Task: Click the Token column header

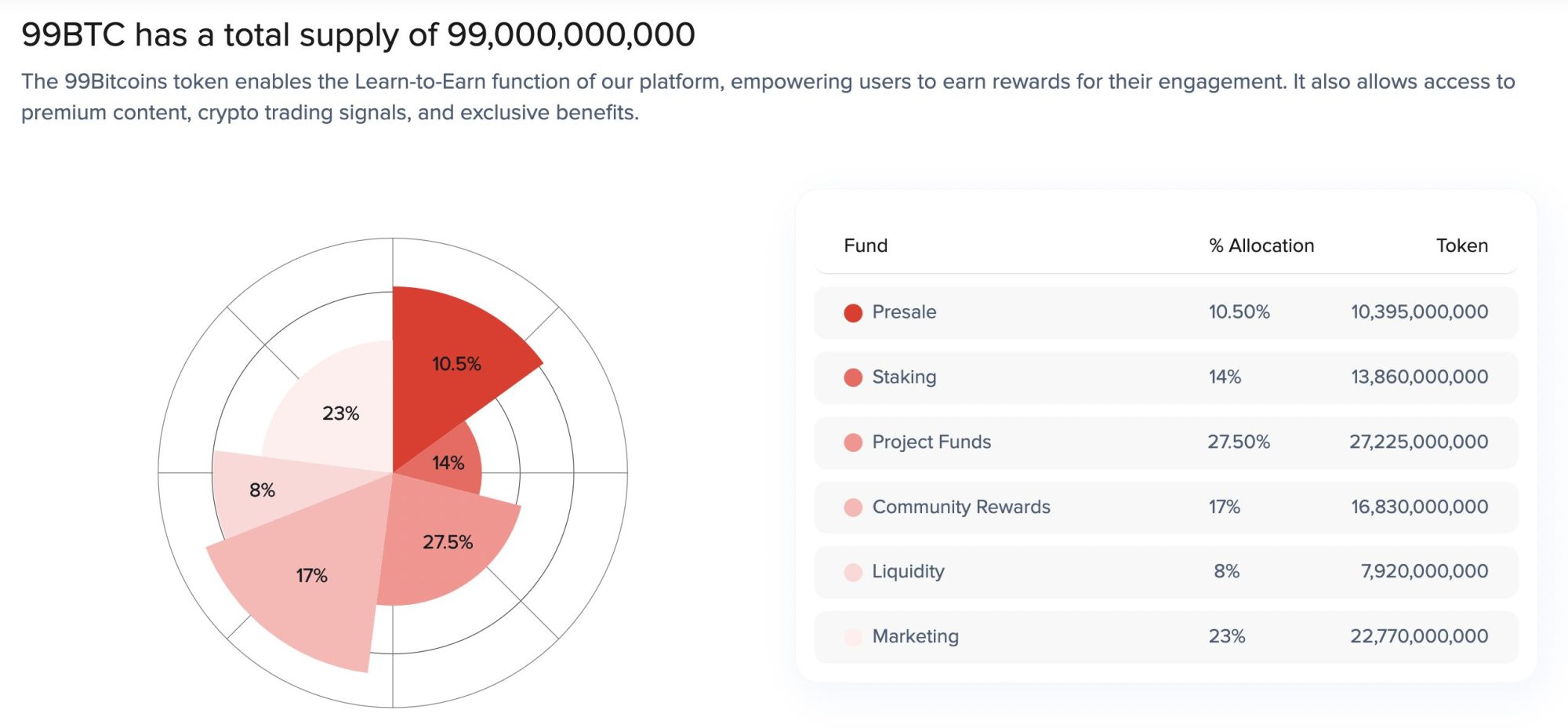Action: click(1461, 246)
